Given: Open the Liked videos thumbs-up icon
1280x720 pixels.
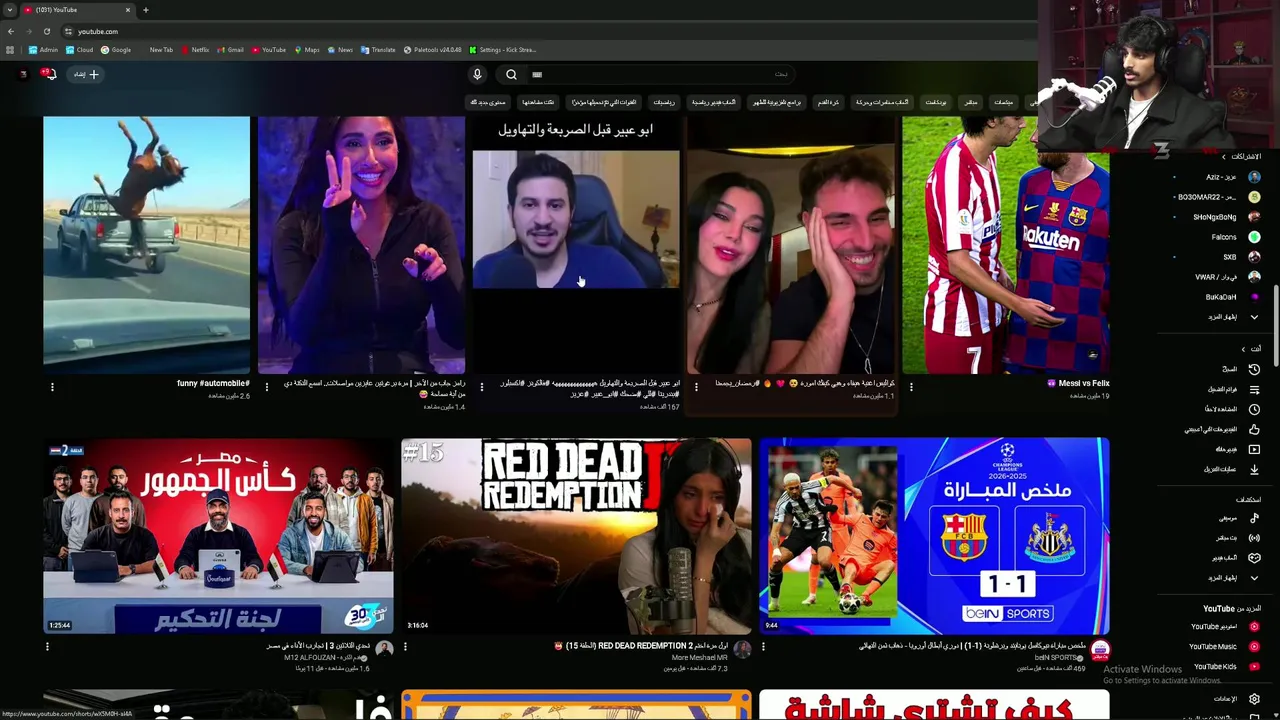Looking at the screenshot, I should [x=1254, y=429].
